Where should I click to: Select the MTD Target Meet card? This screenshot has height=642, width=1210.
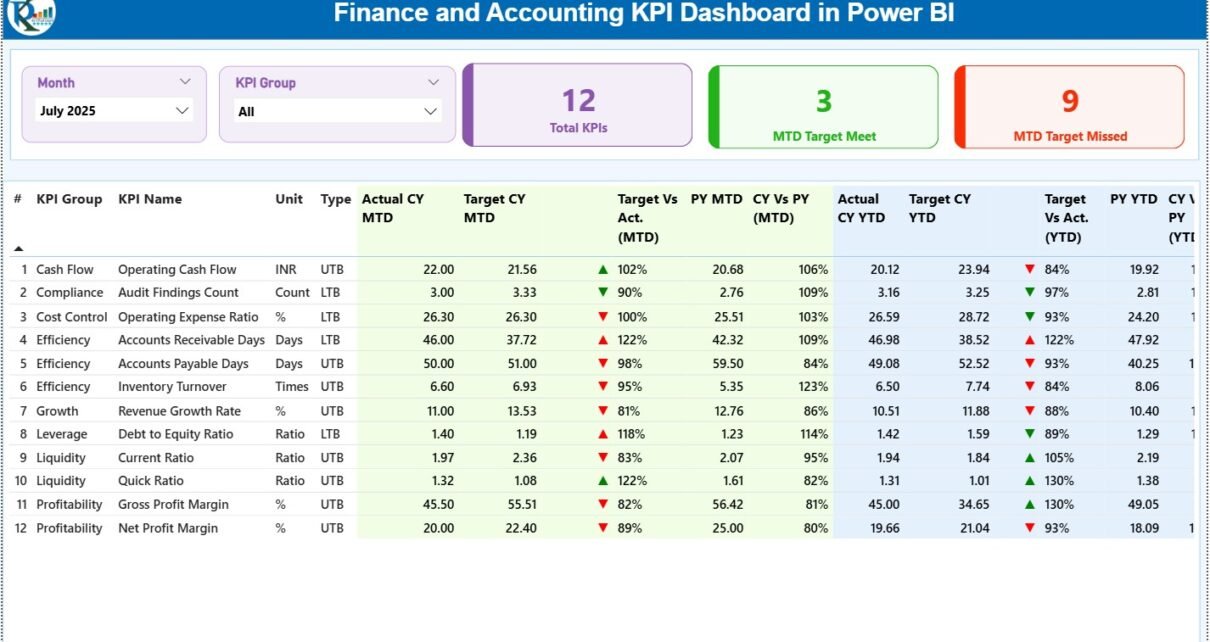(823, 107)
